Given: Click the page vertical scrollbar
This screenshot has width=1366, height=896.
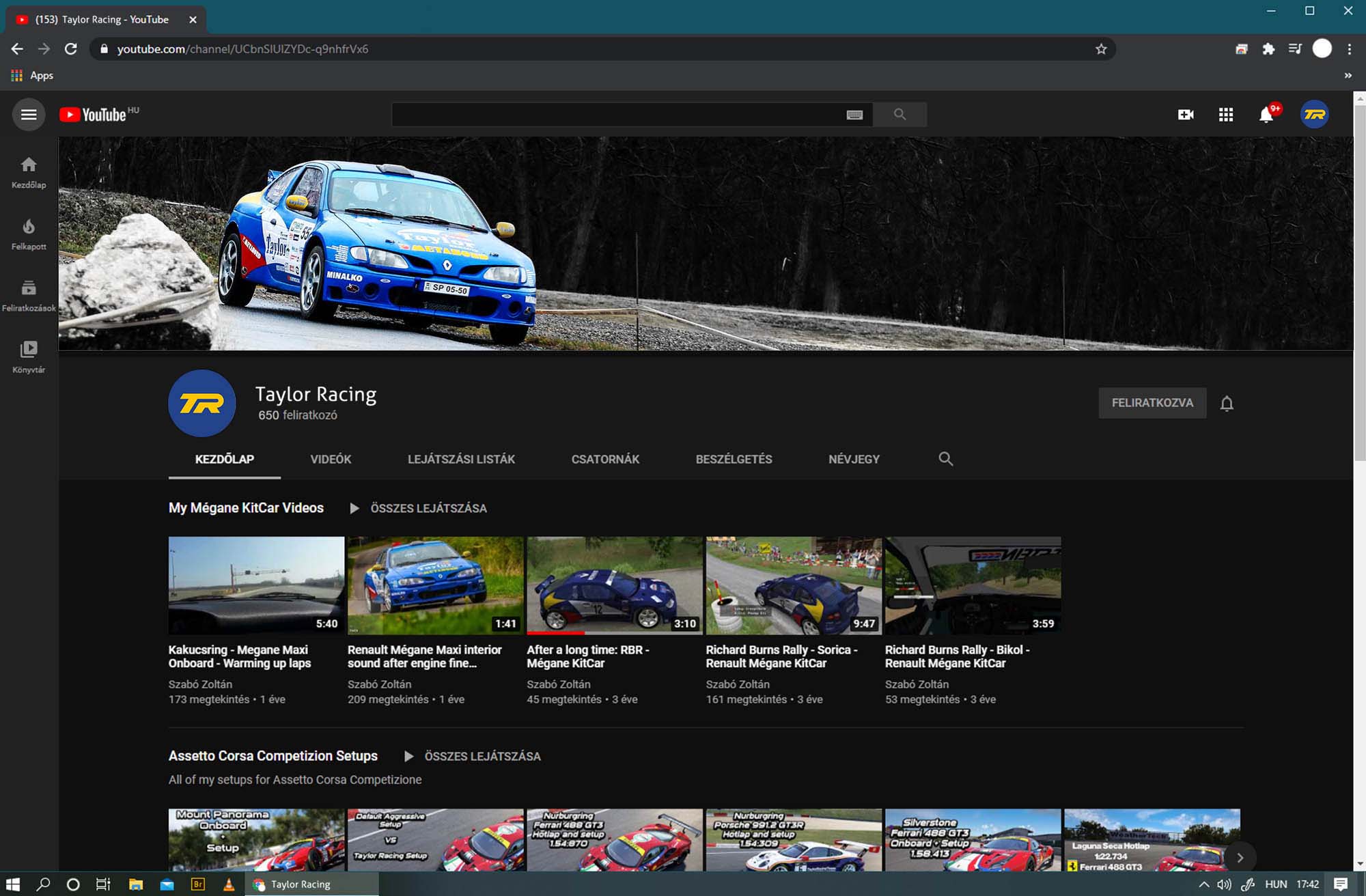Looking at the screenshot, I should 1359,283.
